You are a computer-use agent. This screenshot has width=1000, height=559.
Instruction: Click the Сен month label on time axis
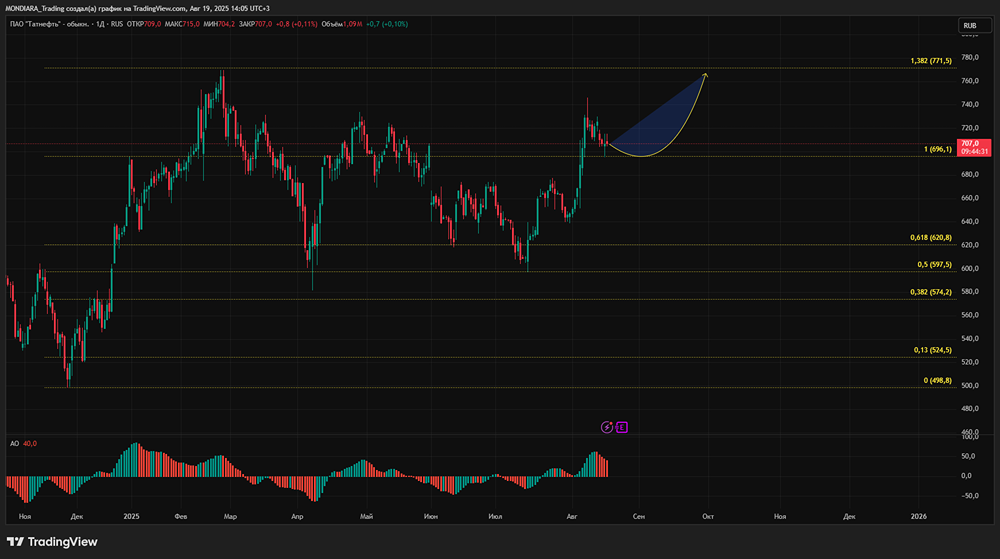638,516
